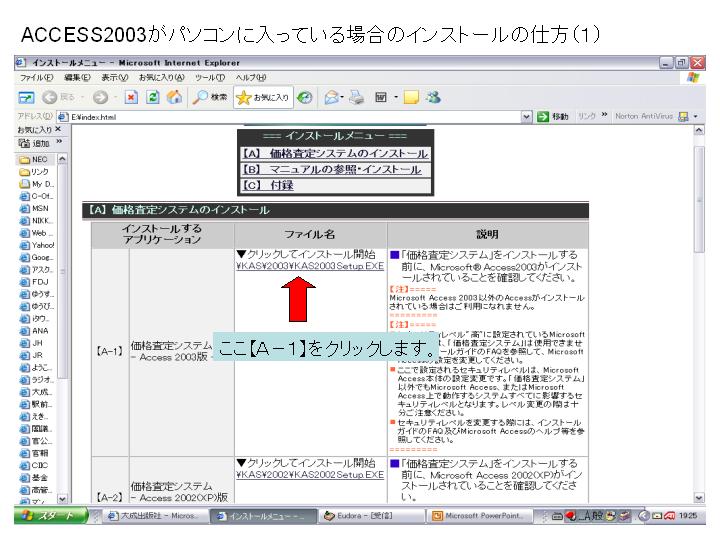Expand the リンク links chevron
Image resolution: width=720 pixels, height=540 pixels.
tap(604, 115)
